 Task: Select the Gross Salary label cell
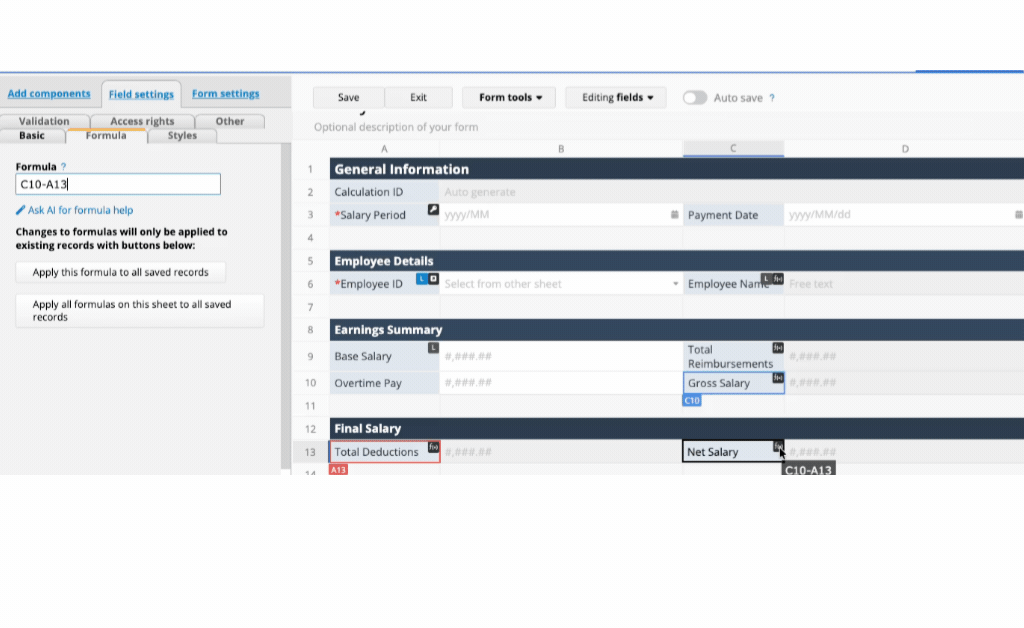coord(733,383)
